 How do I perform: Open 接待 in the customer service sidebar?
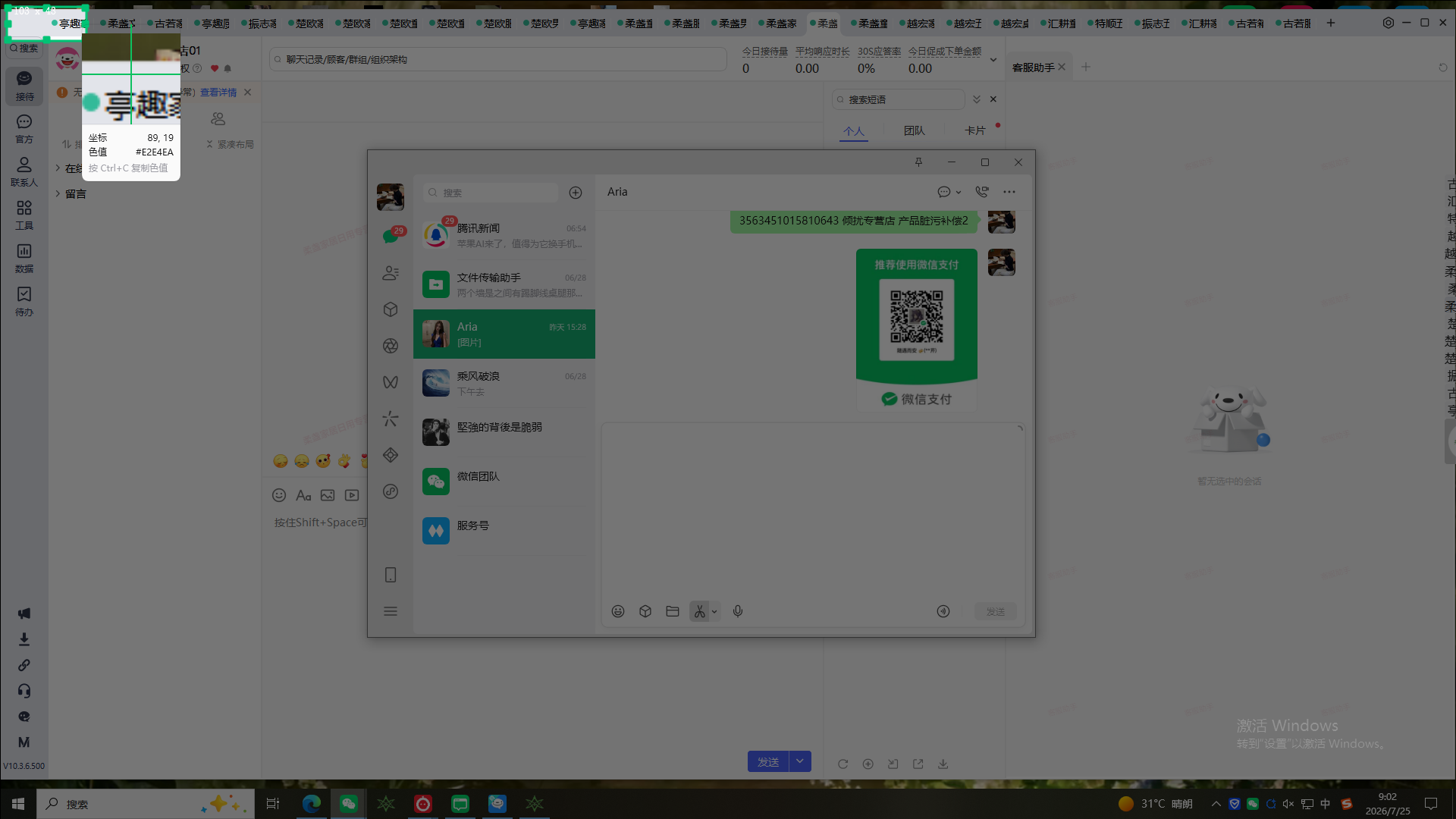[24, 86]
